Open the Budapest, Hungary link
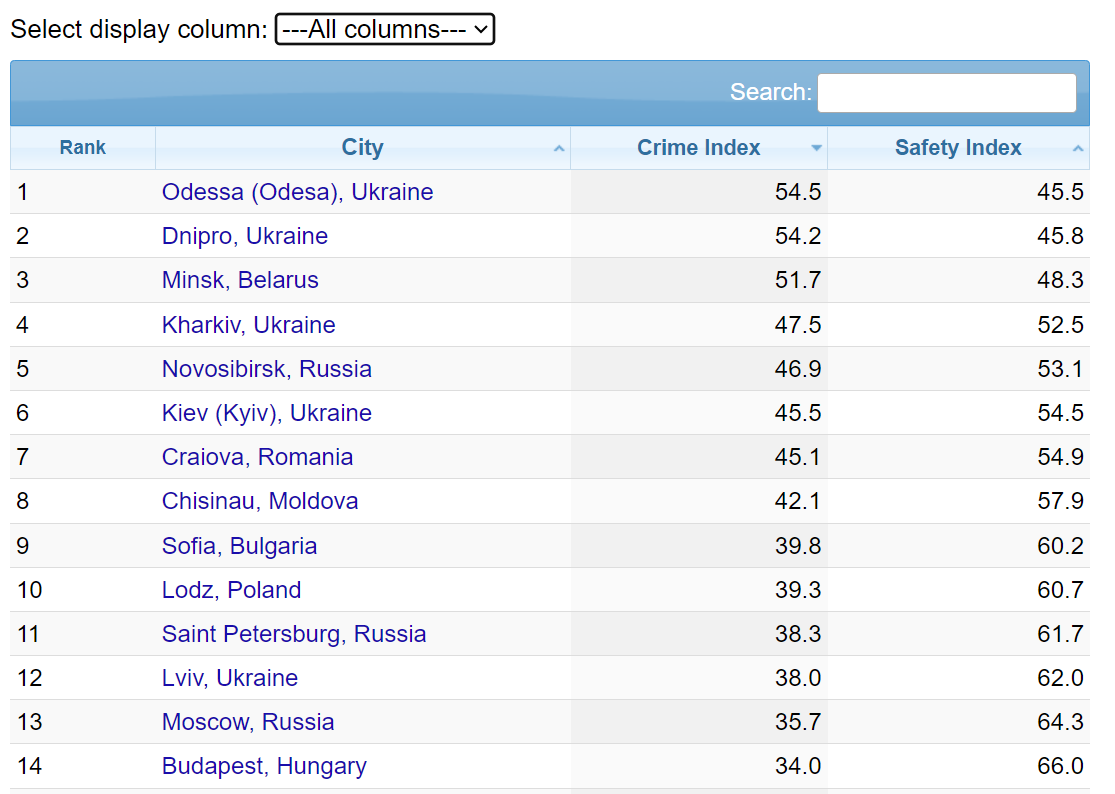 pos(264,766)
